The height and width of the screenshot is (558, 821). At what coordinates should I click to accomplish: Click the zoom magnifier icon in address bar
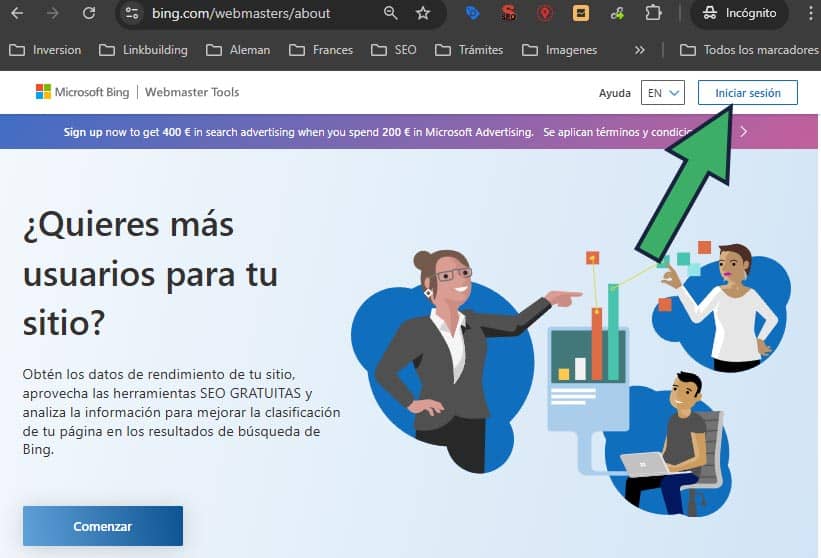pos(391,13)
